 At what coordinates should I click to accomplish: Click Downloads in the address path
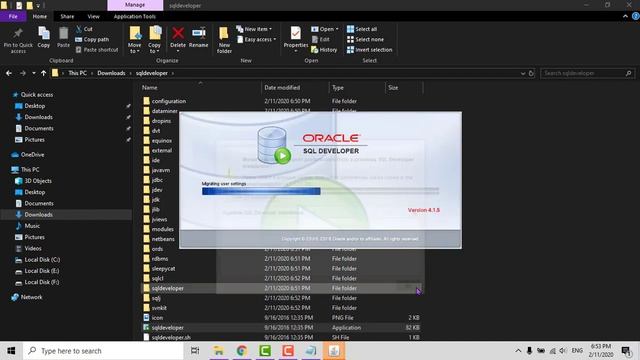[111, 73]
